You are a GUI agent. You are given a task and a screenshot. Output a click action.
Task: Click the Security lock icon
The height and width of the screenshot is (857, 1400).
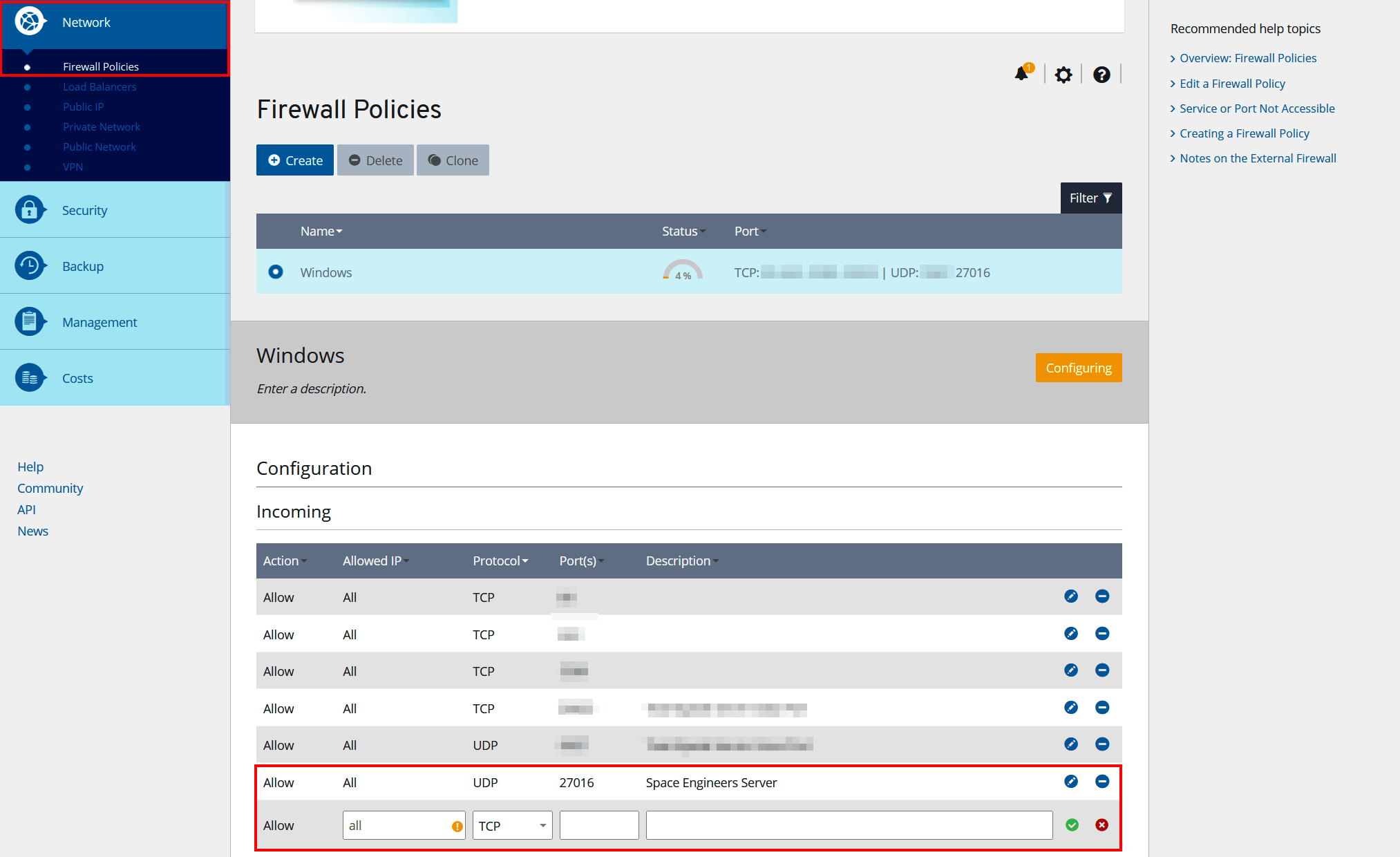(30, 209)
